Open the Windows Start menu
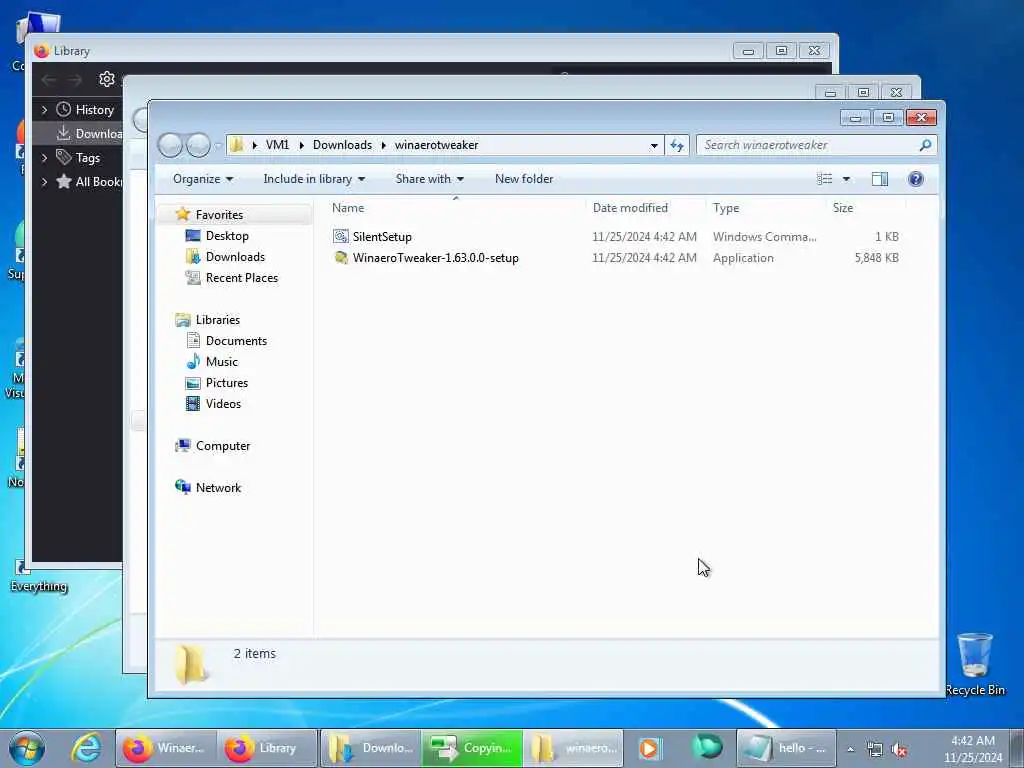The width and height of the screenshot is (1024, 768). click(x=27, y=748)
